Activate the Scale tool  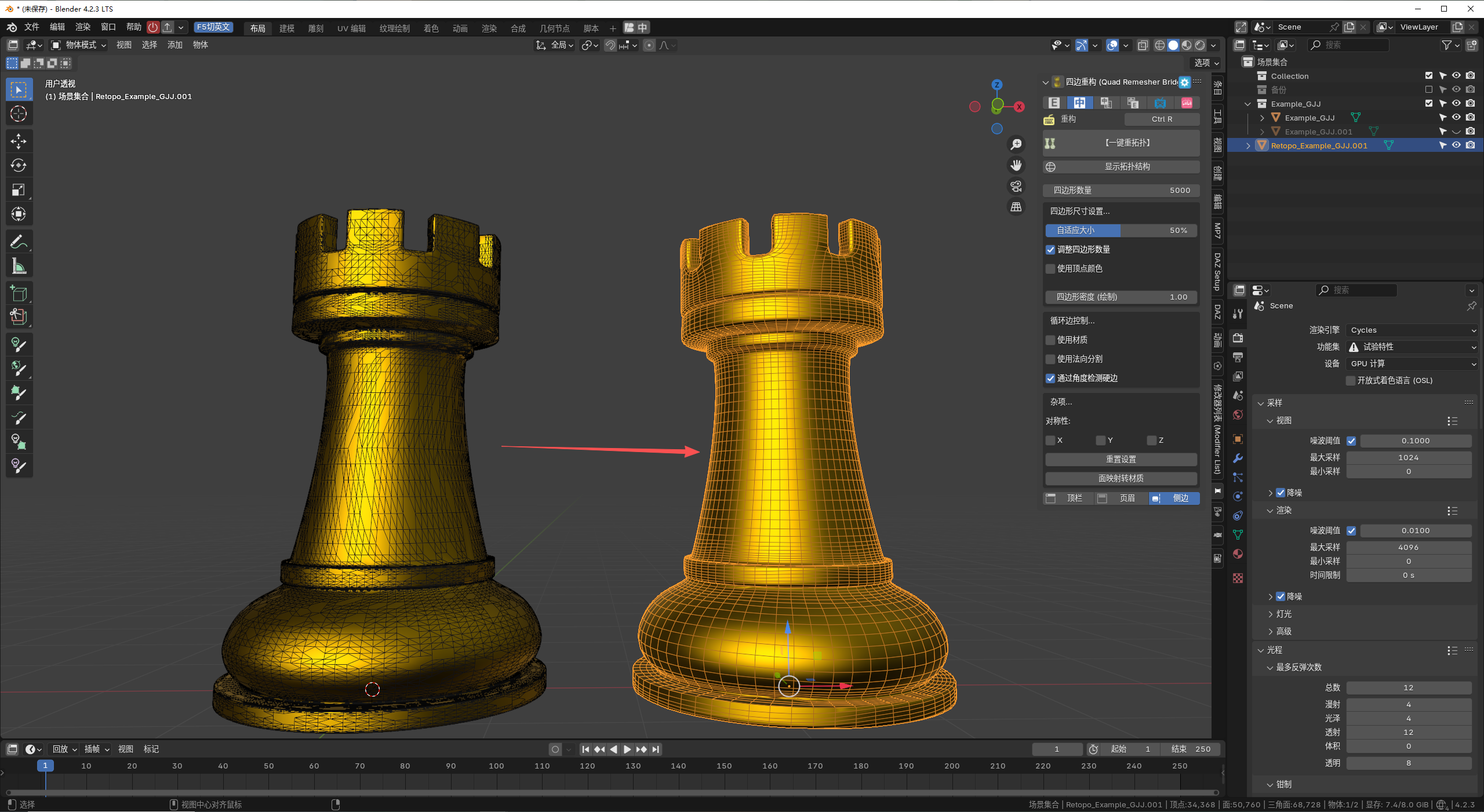click(x=19, y=190)
